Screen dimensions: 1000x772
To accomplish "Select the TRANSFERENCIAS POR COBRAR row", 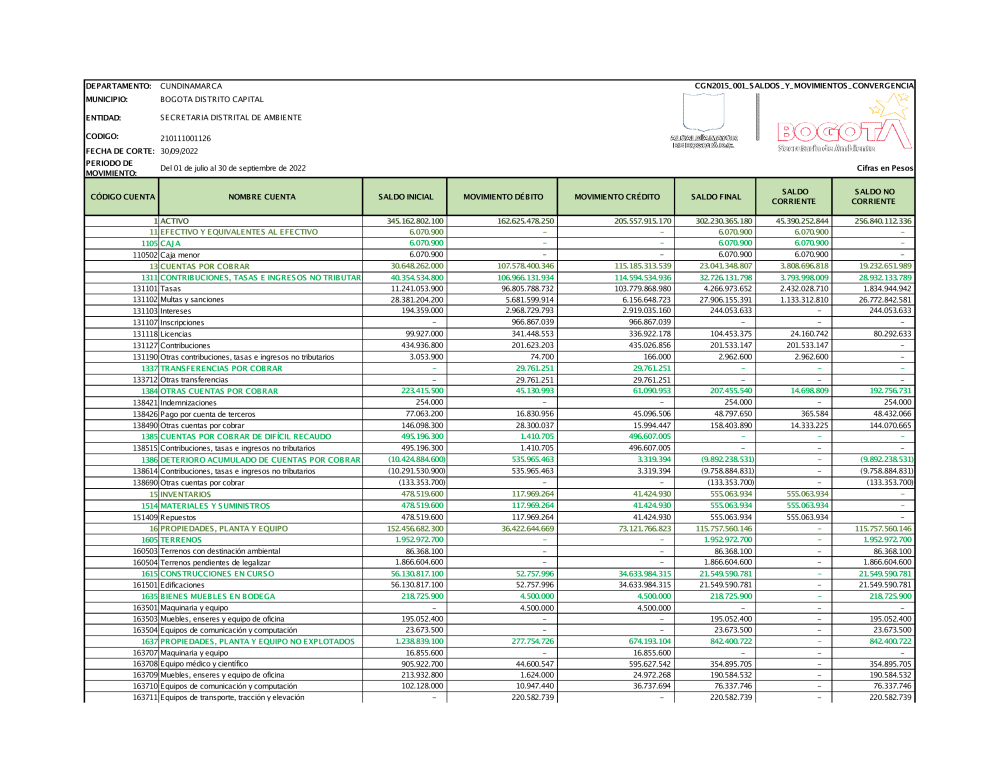I will pos(221,369).
